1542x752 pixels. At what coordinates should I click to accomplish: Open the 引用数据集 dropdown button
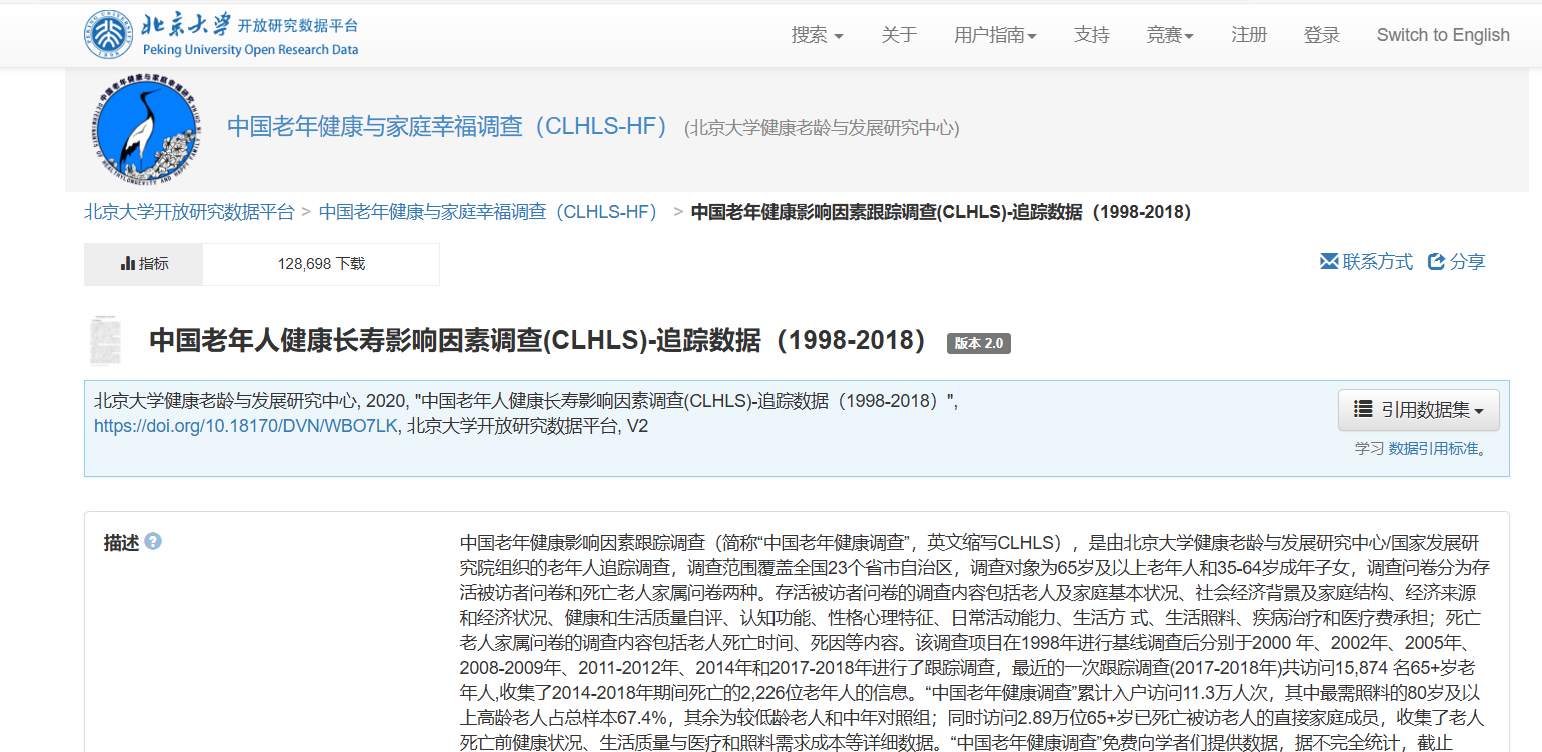[1418, 410]
